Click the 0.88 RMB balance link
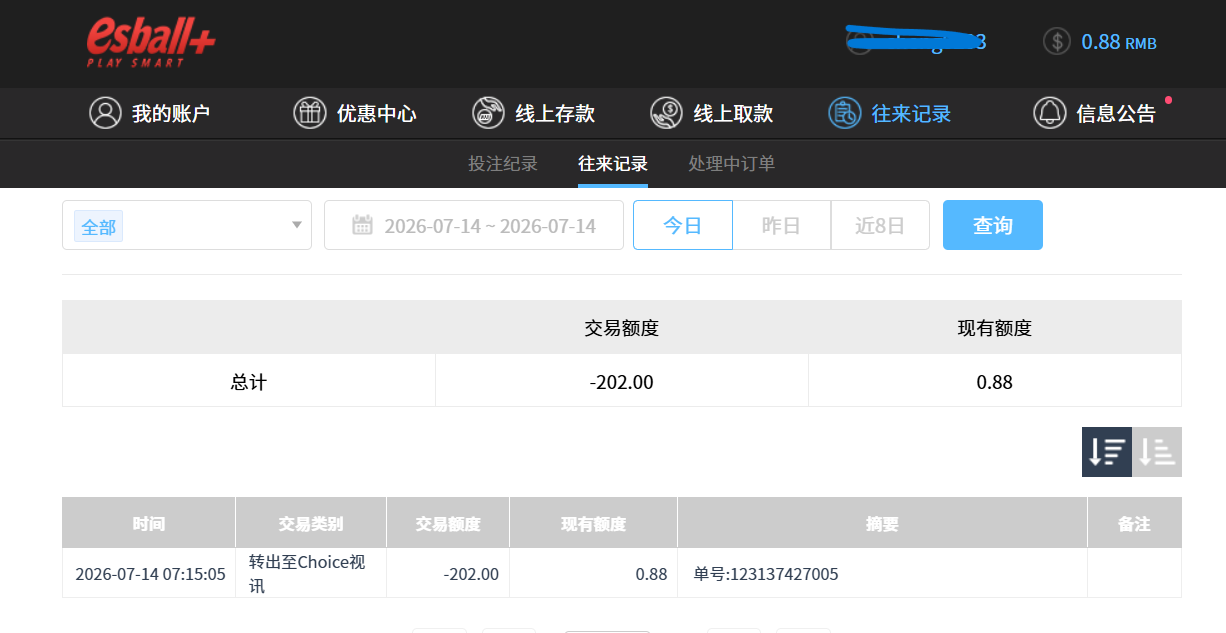1226x633 pixels. tap(1119, 42)
